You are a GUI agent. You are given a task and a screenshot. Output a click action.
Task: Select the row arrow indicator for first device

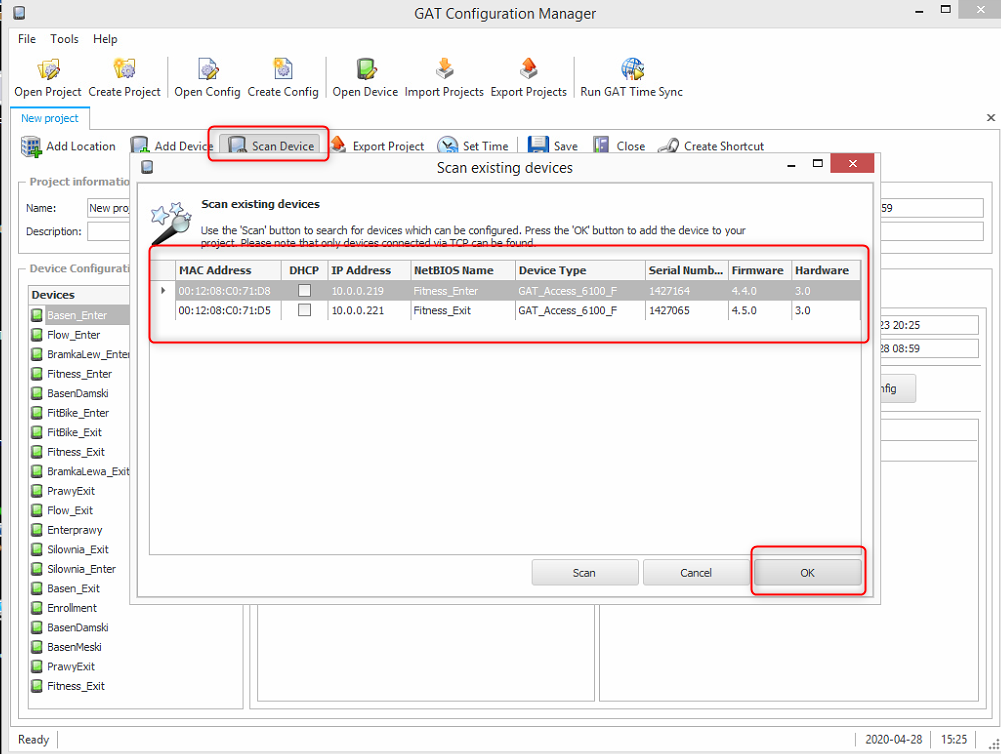coord(163,291)
